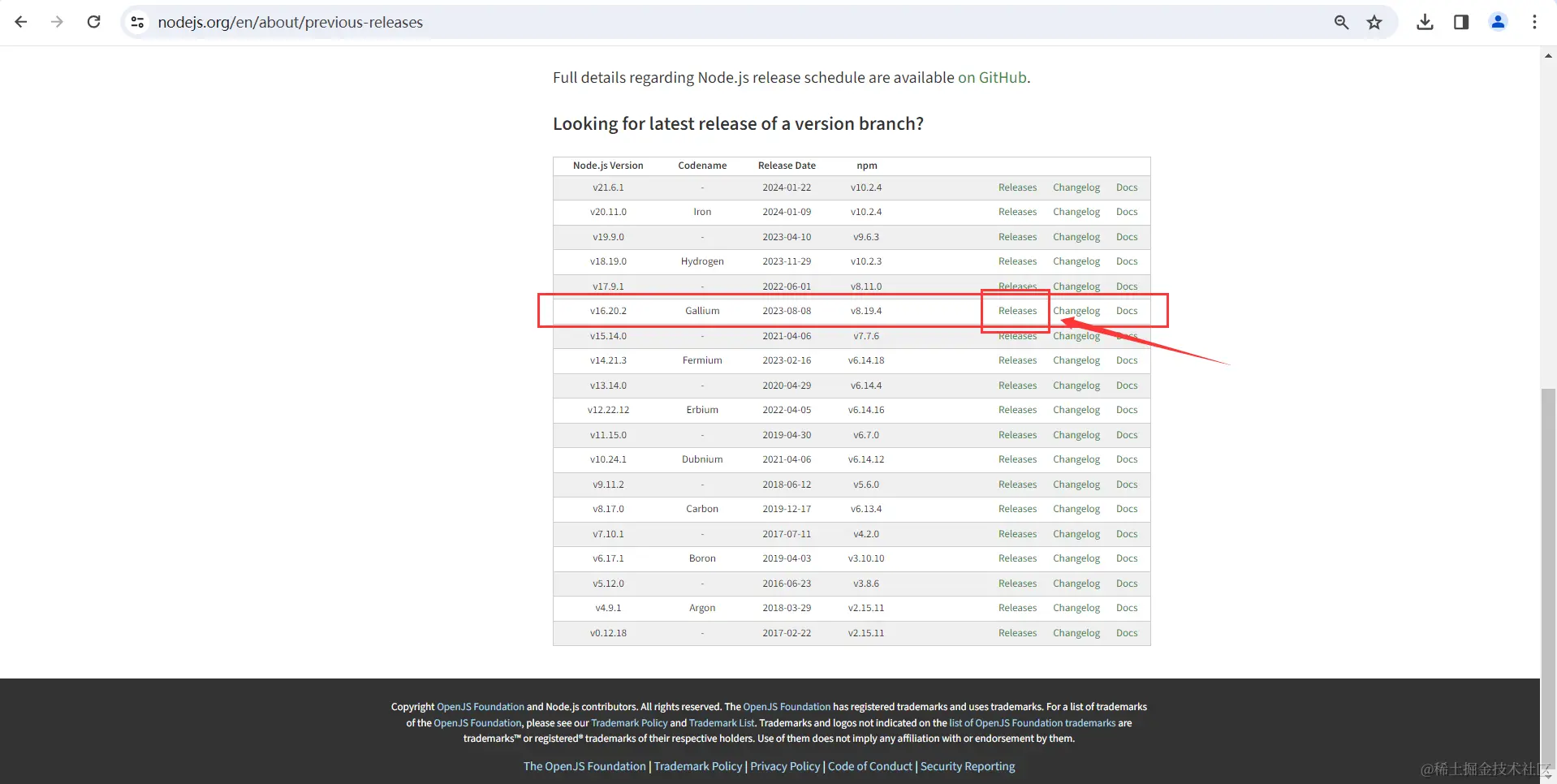This screenshot has height=784, width=1557.
Task: Open Docs link for v10.24.1 Dubnium
Action: tap(1127, 459)
